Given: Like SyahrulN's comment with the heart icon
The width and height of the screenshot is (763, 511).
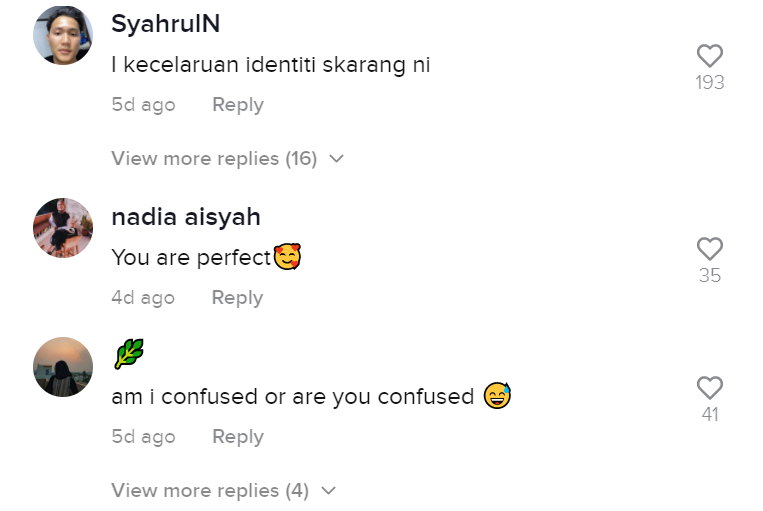Looking at the screenshot, I should (x=709, y=56).
